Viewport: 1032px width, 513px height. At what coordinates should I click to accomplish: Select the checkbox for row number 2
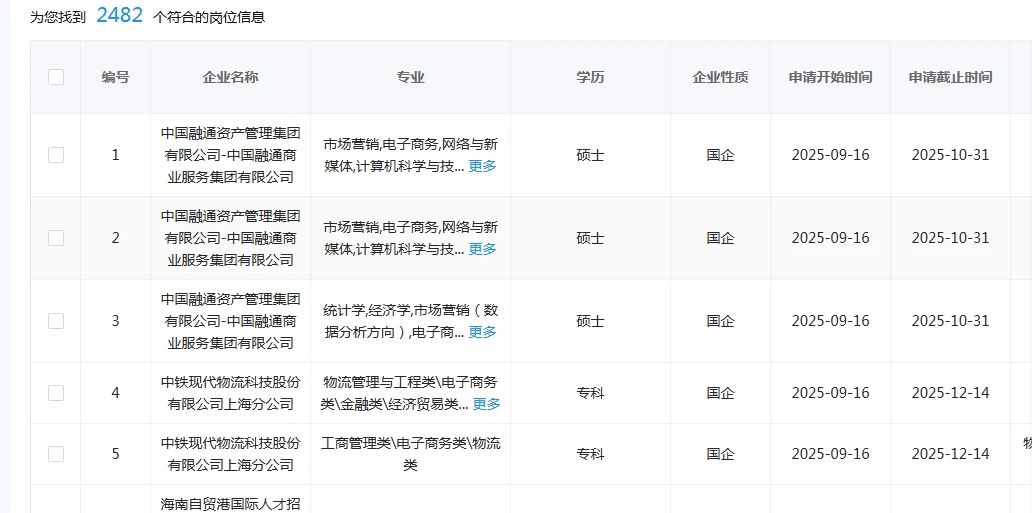56,238
